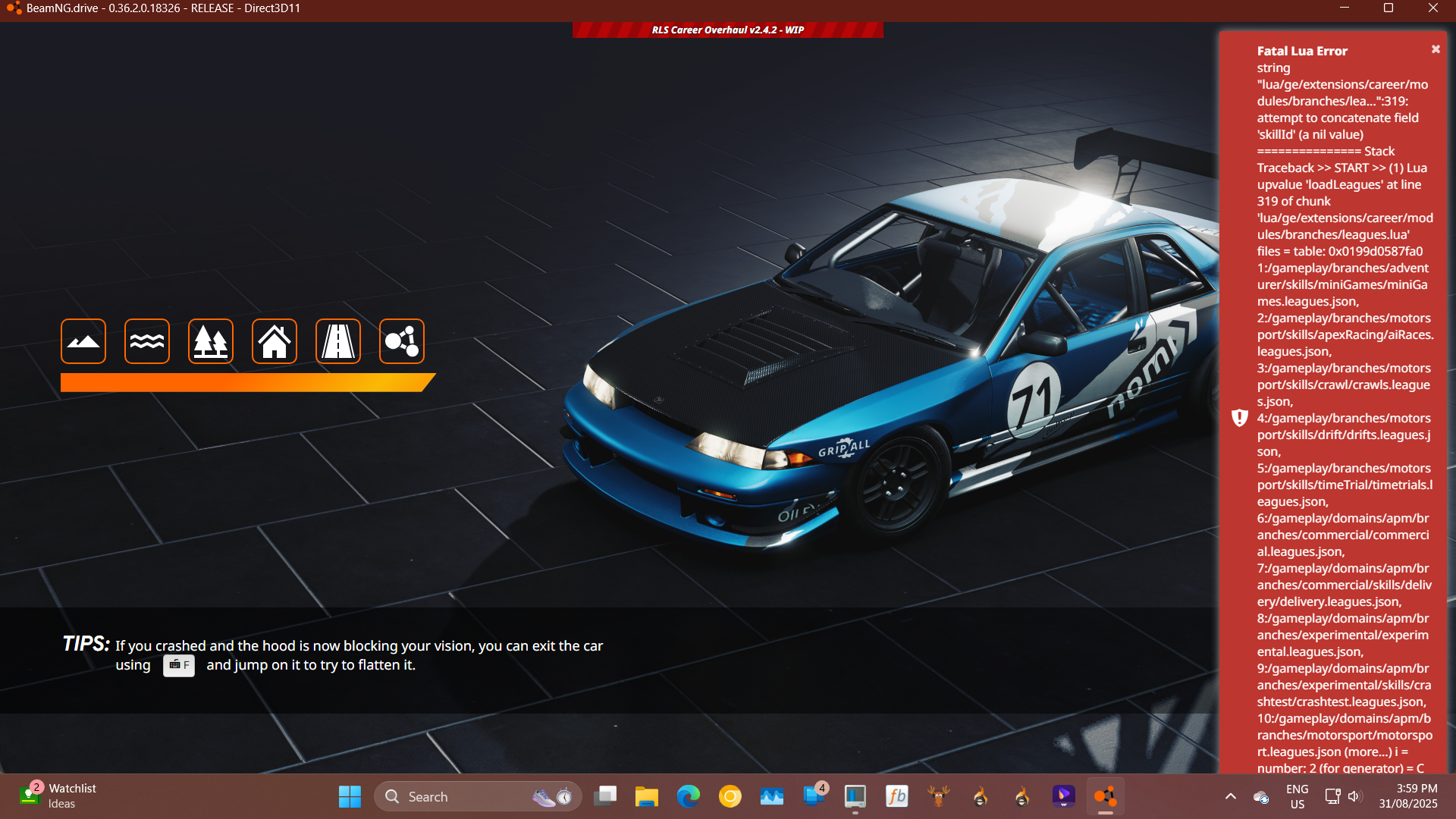Image resolution: width=1456 pixels, height=819 pixels.
Task: Click the forest trees loading icon
Action: coord(211,341)
